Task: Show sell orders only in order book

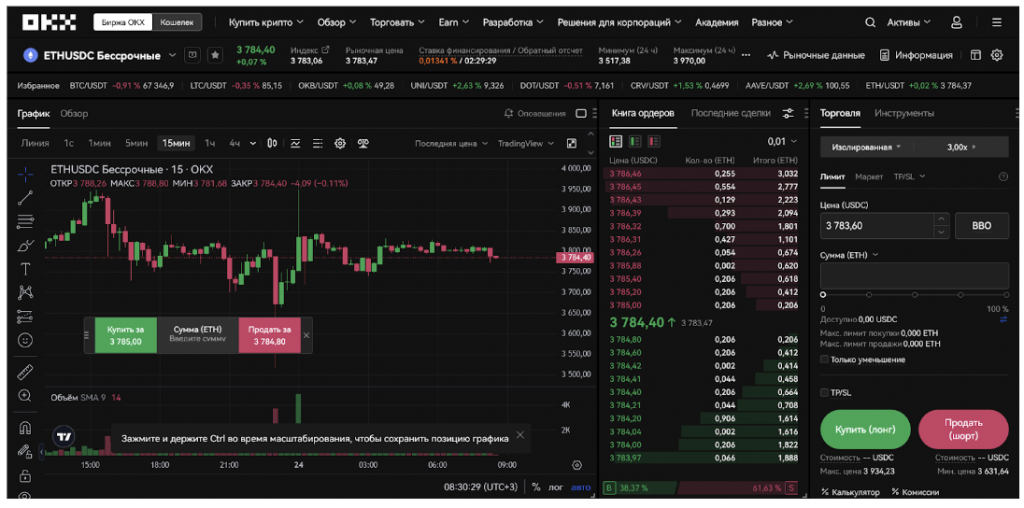Action: coord(651,142)
